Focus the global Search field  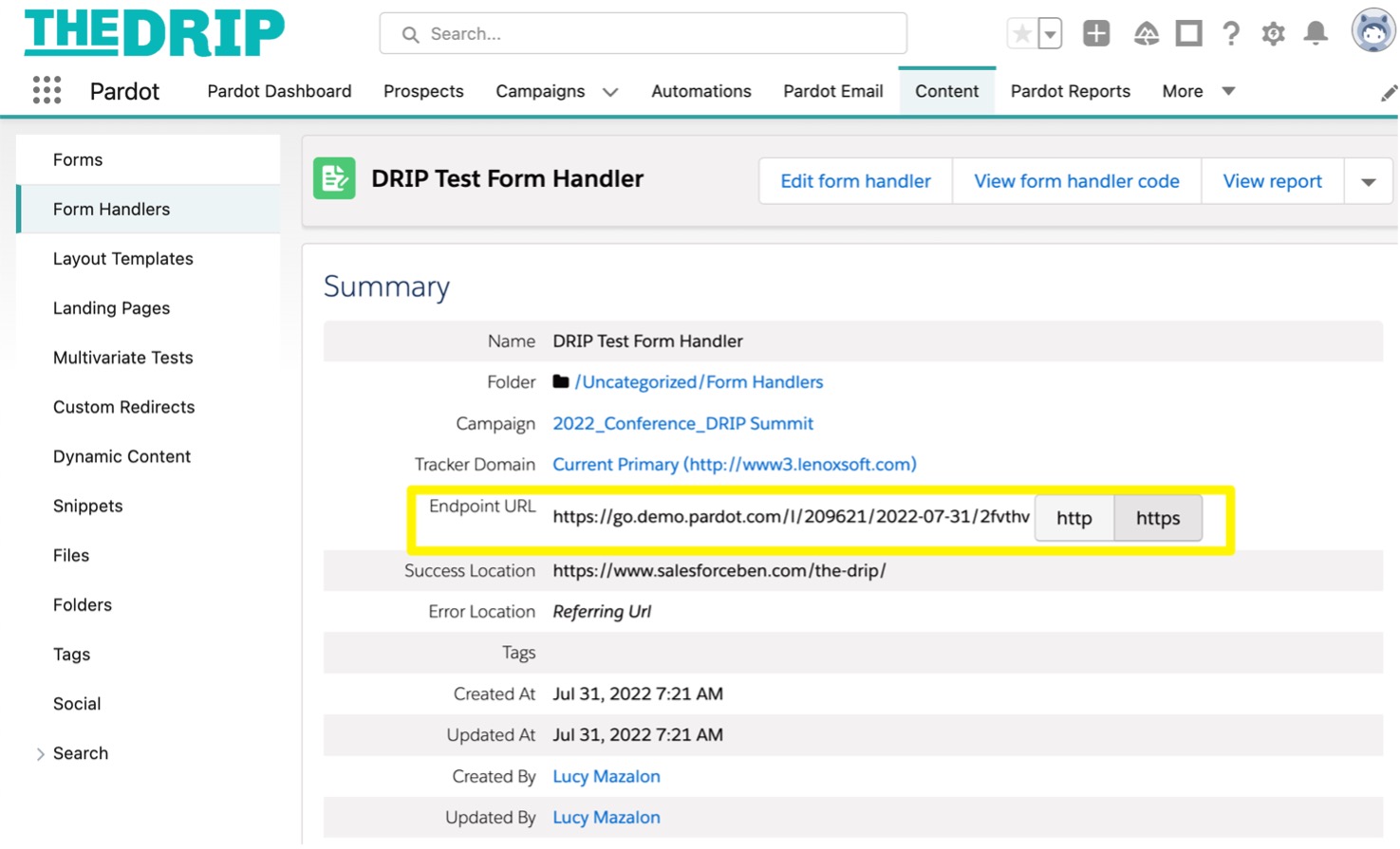[x=643, y=34]
